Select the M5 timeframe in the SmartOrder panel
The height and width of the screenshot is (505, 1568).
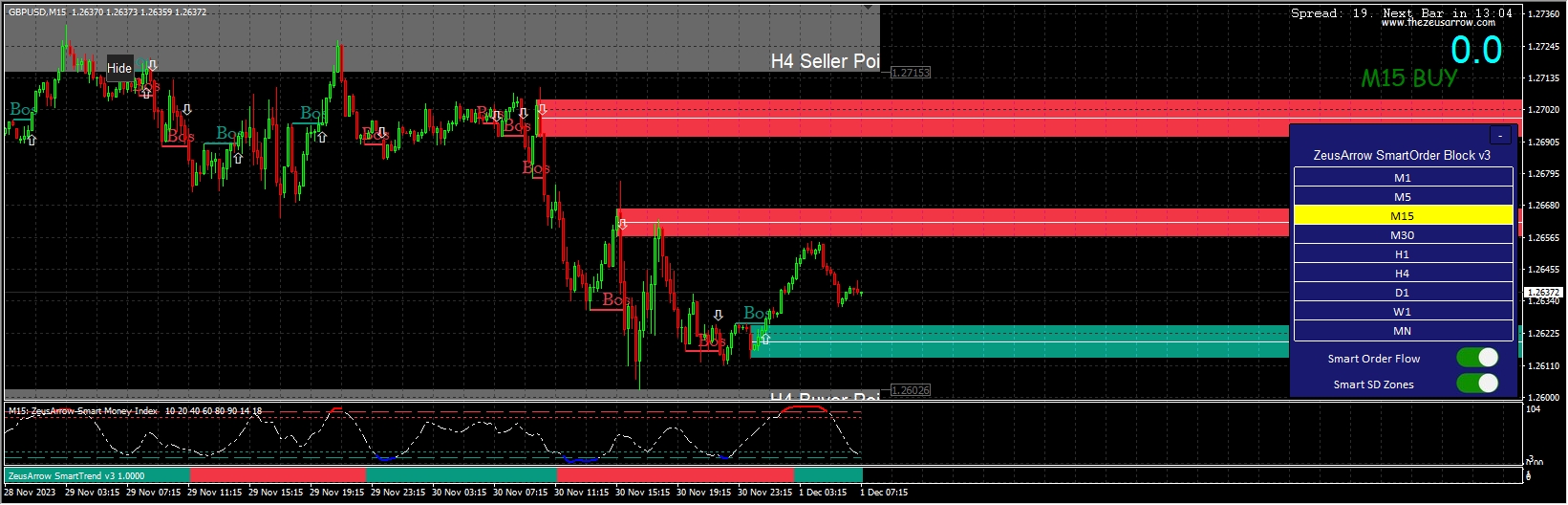(x=1403, y=197)
